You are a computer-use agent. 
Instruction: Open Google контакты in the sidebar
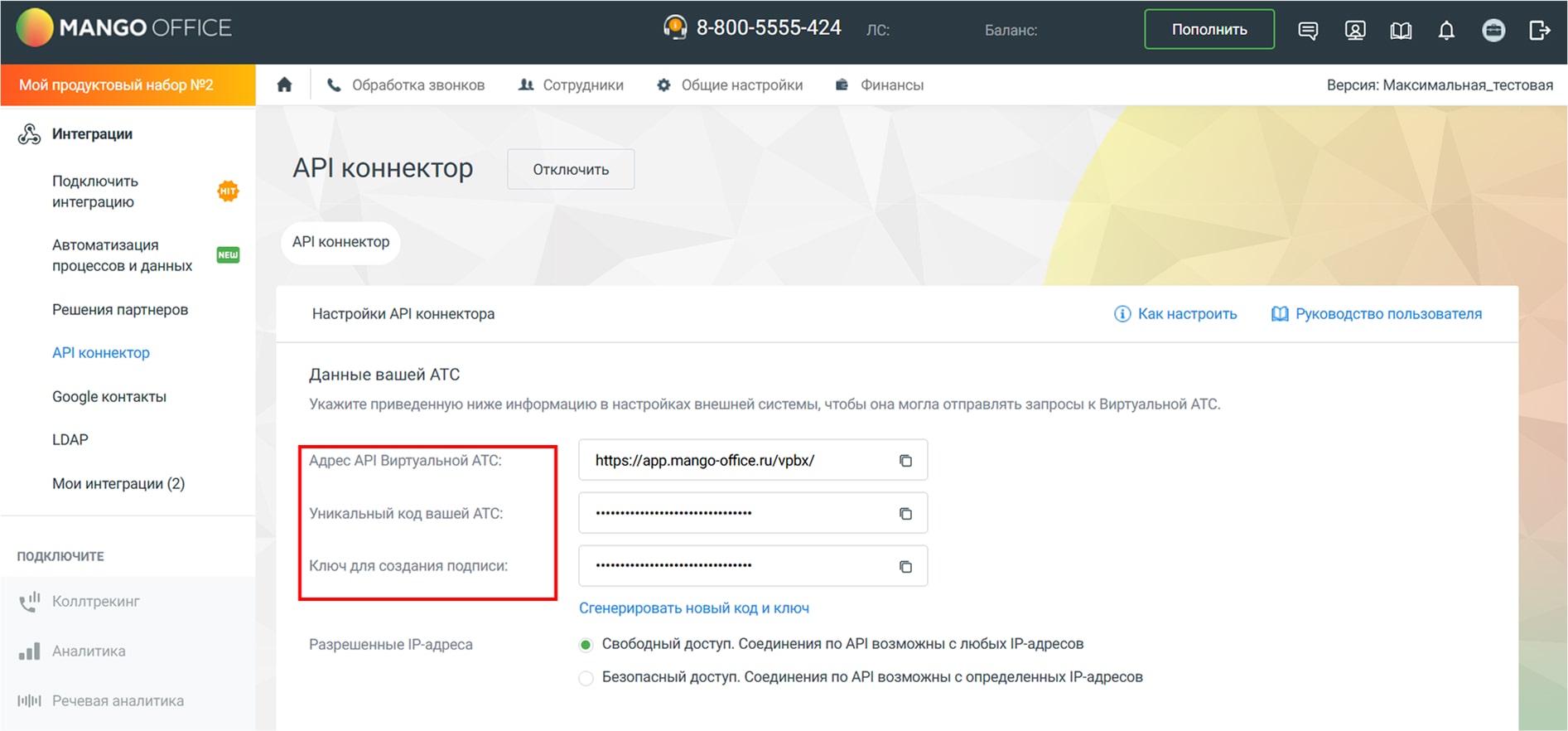109,397
